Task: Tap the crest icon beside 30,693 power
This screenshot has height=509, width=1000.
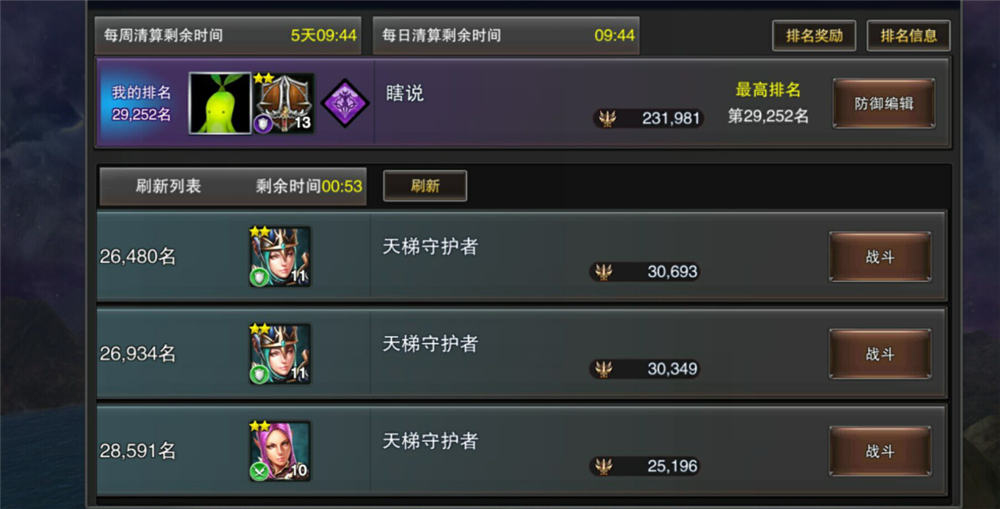Action: point(603,272)
